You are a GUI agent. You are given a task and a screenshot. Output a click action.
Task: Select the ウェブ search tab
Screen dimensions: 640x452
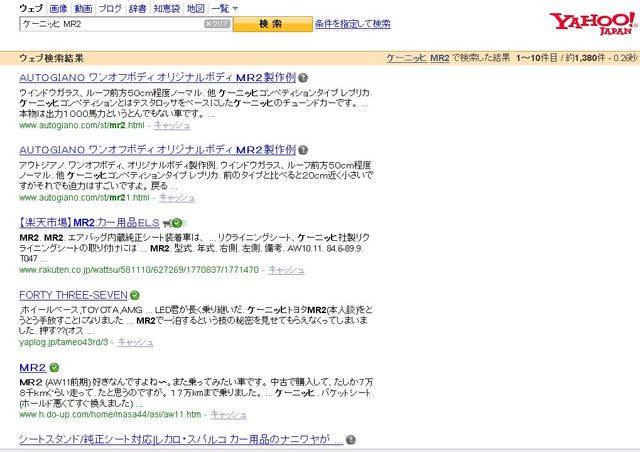tap(31, 9)
